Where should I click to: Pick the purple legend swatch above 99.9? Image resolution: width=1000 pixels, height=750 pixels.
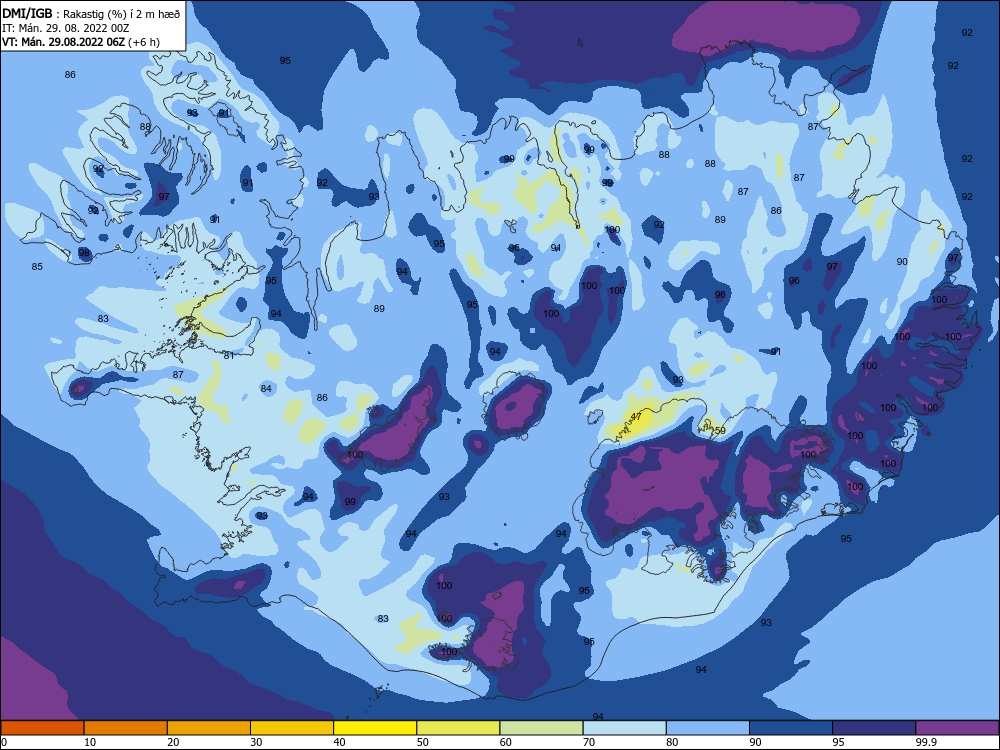957,728
